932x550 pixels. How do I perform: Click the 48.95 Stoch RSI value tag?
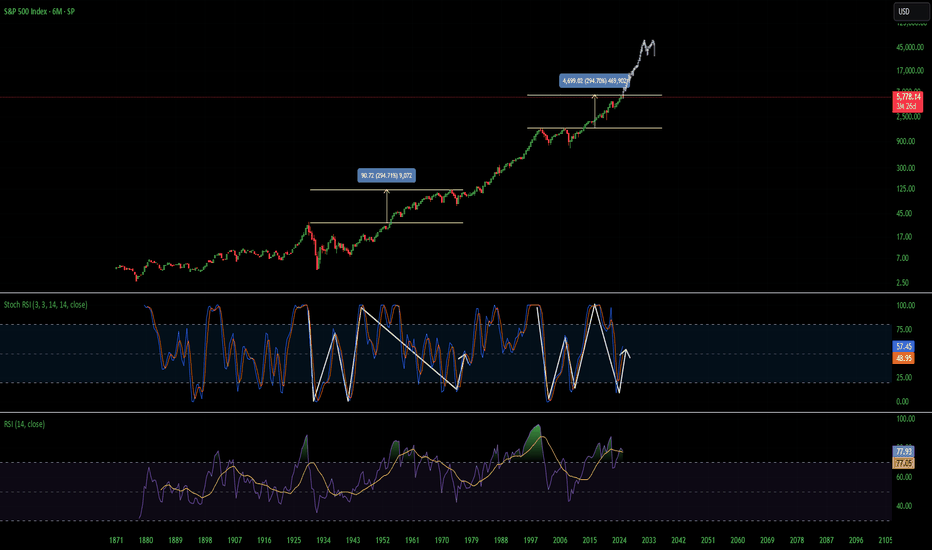pos(904,358)
